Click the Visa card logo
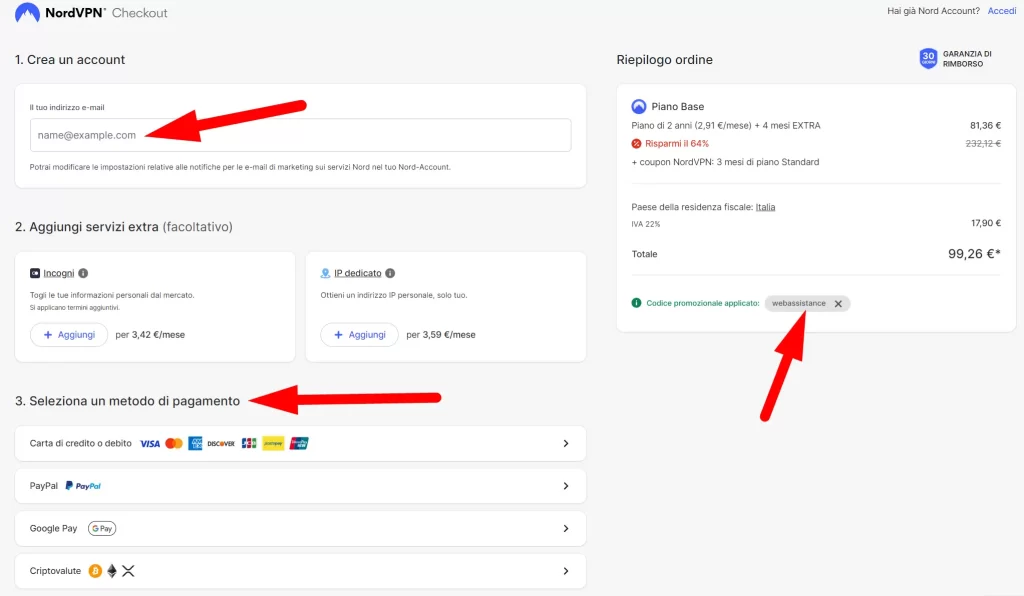Image resolution: width=1024 pixels, height=596 pixels. click(x=150, y=443)
